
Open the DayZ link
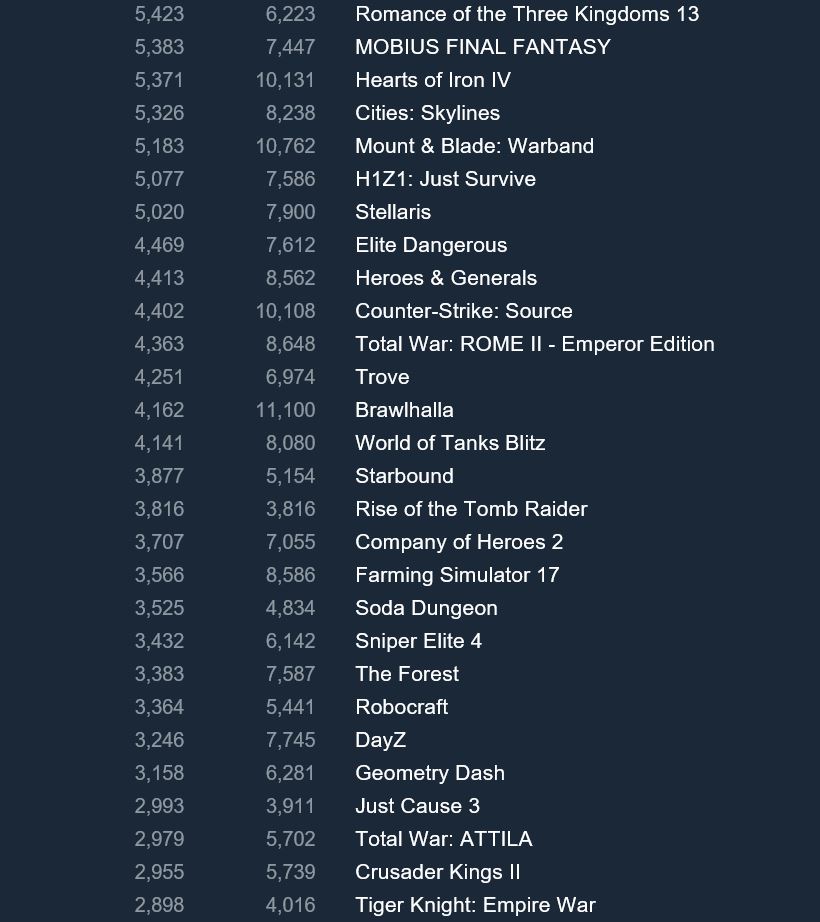point(380,740)
